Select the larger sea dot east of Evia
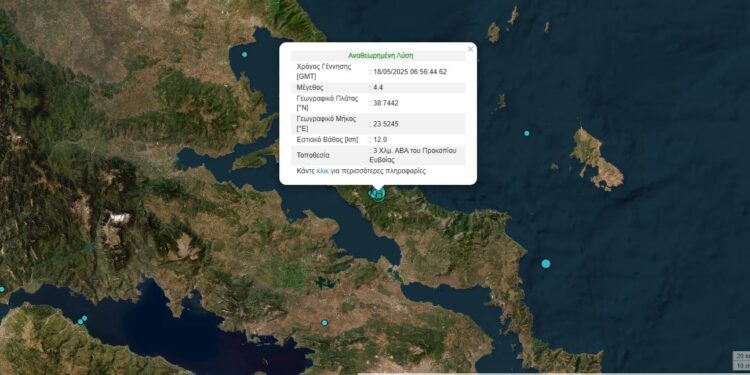 pyautogui.click(x=546, y=264)
